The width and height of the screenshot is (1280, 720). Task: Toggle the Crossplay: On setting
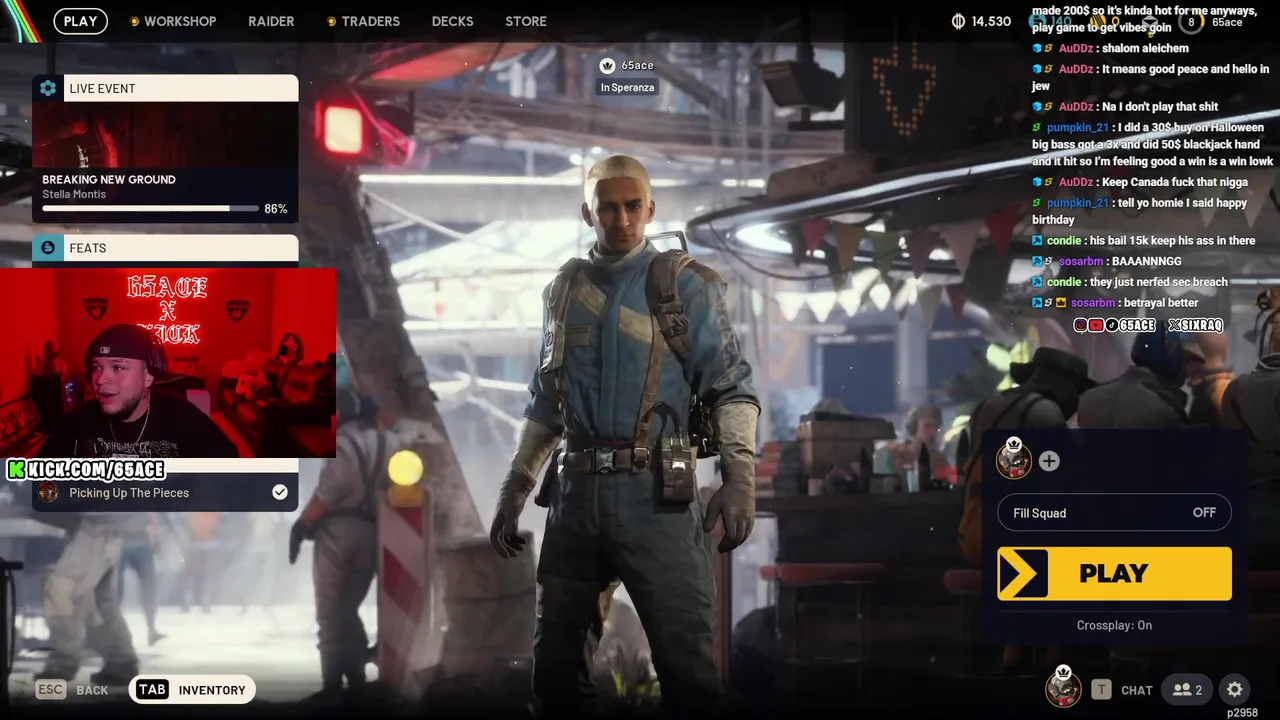pos(1114,625)
